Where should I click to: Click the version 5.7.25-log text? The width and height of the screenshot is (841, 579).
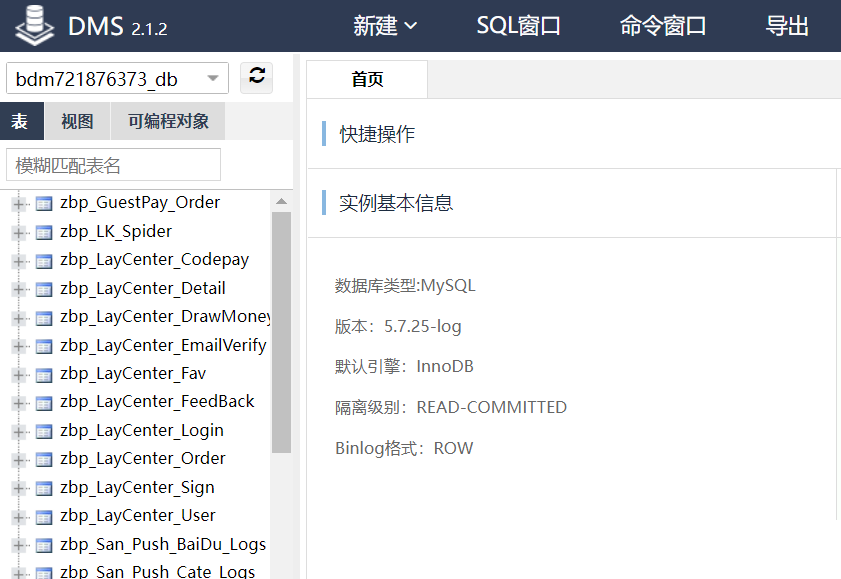tap(398, 326)
